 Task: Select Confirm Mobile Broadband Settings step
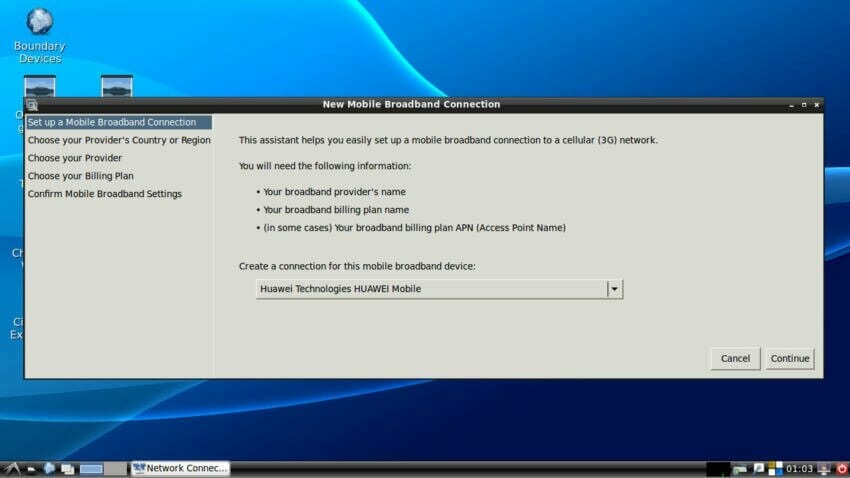tap(105, 193)
